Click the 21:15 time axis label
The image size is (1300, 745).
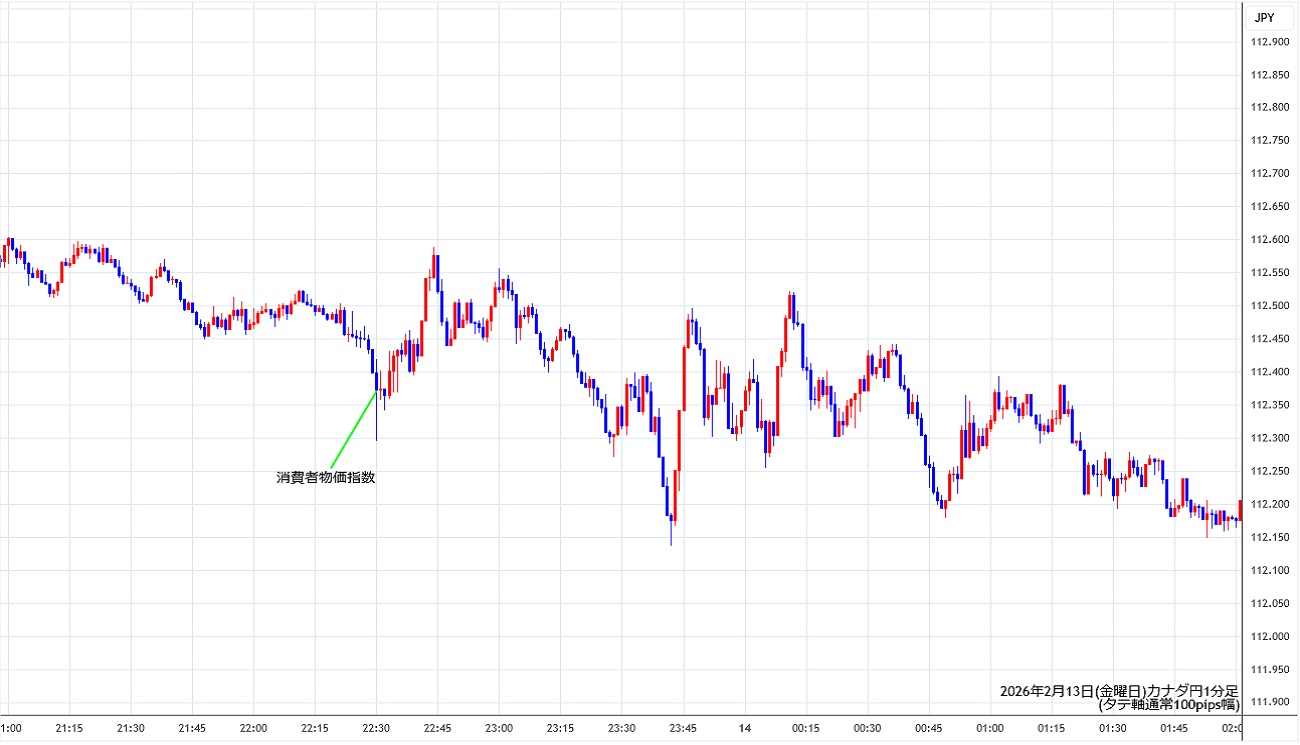tap(70, 728)
